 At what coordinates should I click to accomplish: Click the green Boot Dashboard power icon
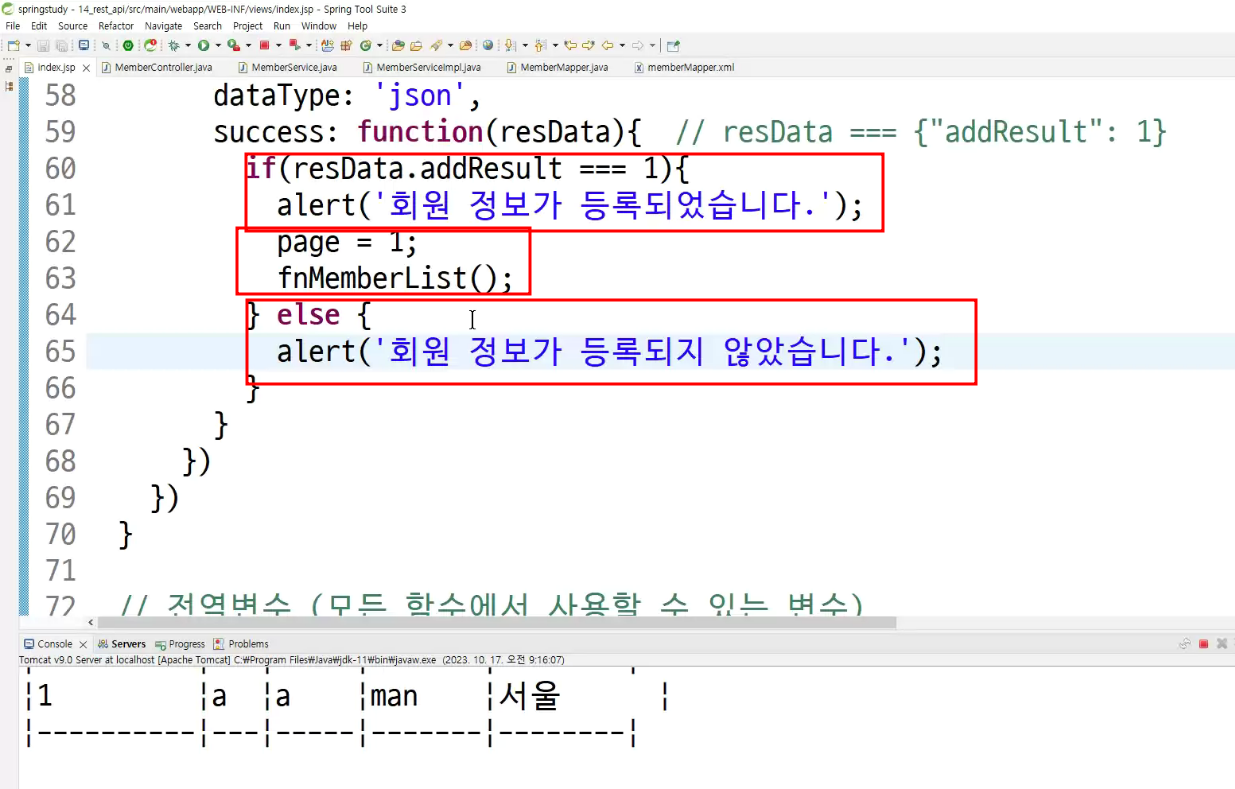point(128,45)
